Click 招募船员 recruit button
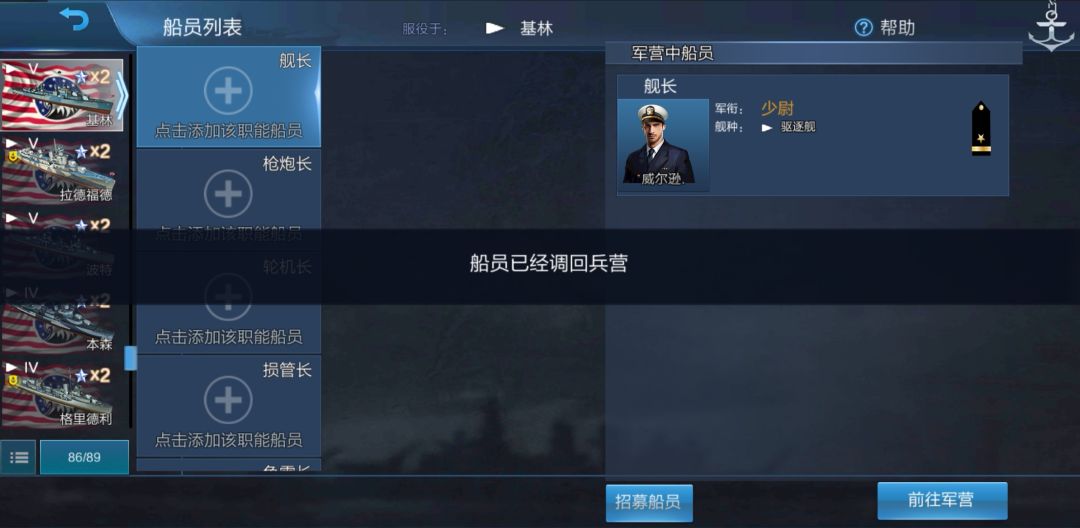The image size is (1080, 528). (649, 503)
